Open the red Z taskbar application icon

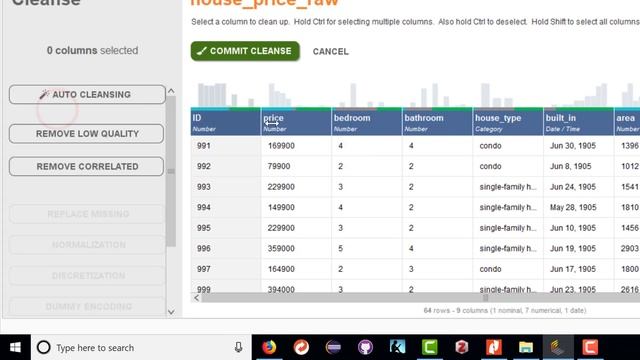coord(462,347)
